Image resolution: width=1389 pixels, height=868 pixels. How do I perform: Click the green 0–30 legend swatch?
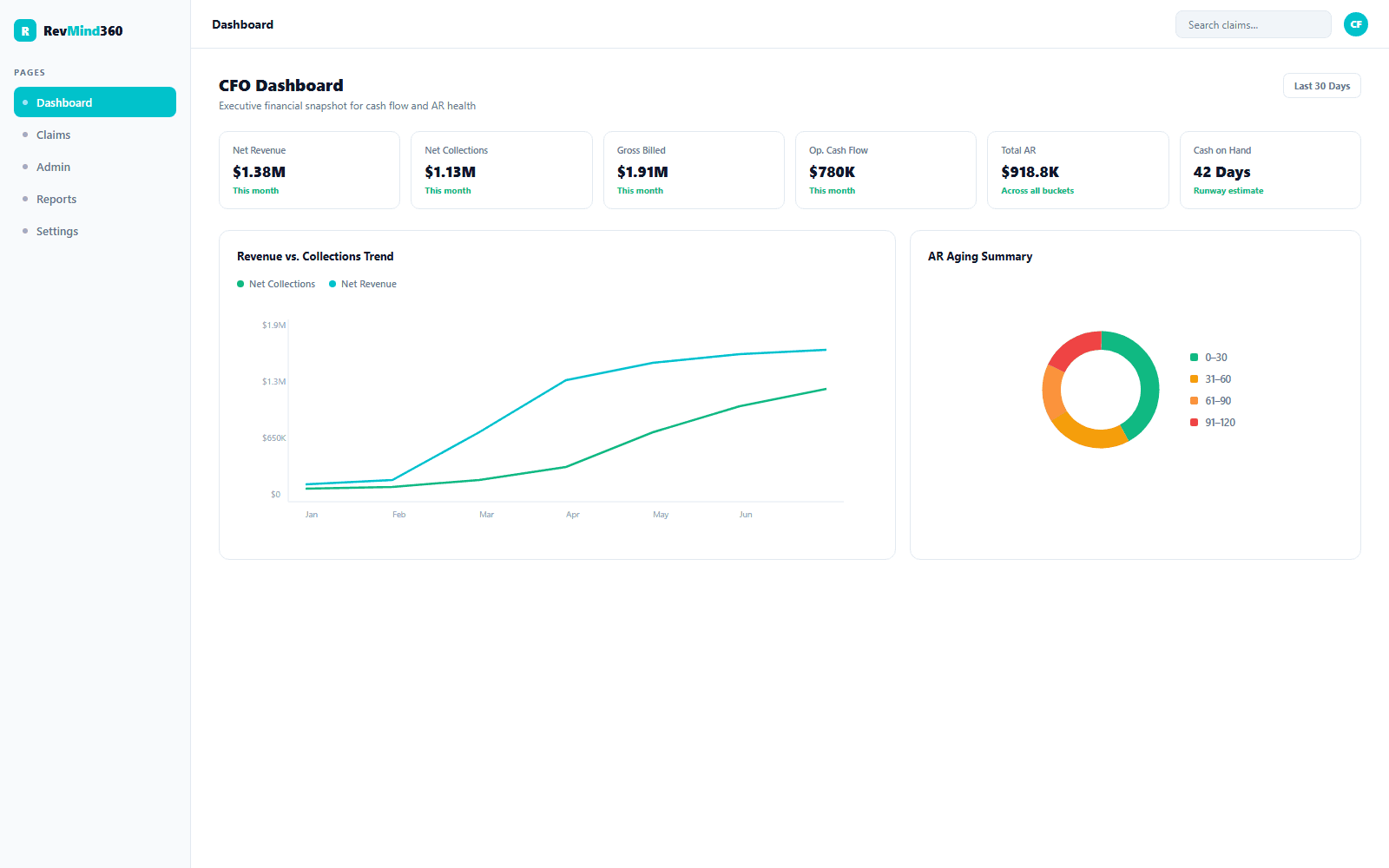coord(1194,358)
